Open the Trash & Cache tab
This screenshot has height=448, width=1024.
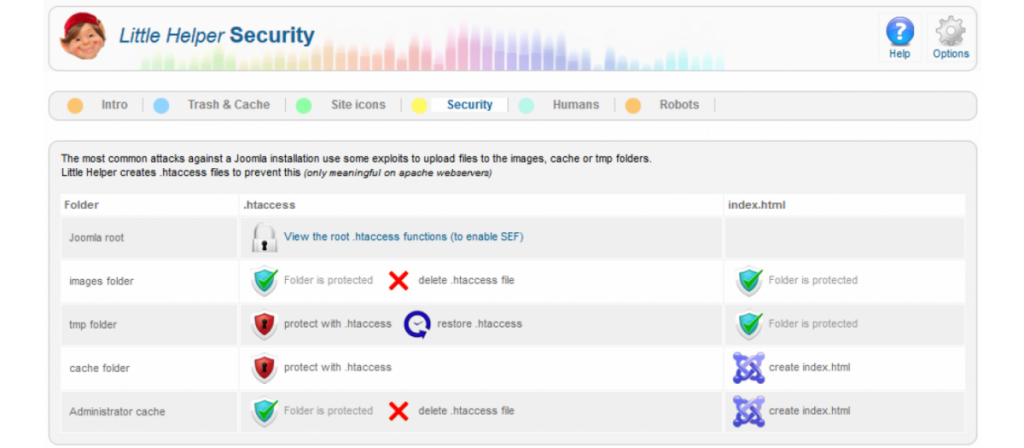click(229, 104)
